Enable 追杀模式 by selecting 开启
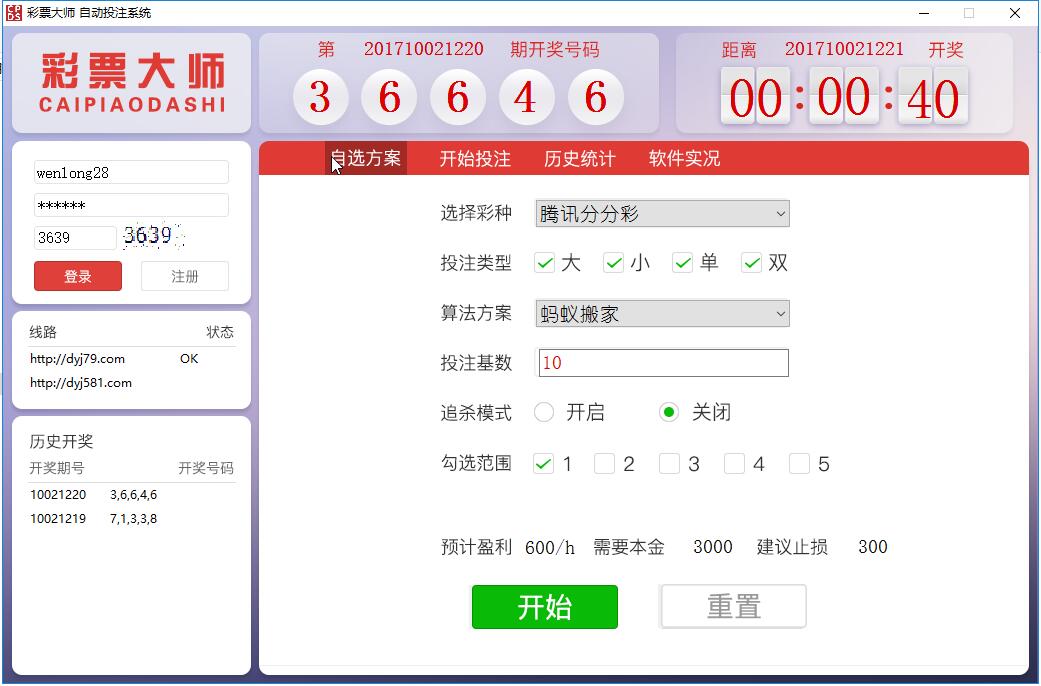The height and width of the screenshot is (686, 1041). (x=543, y=412)
